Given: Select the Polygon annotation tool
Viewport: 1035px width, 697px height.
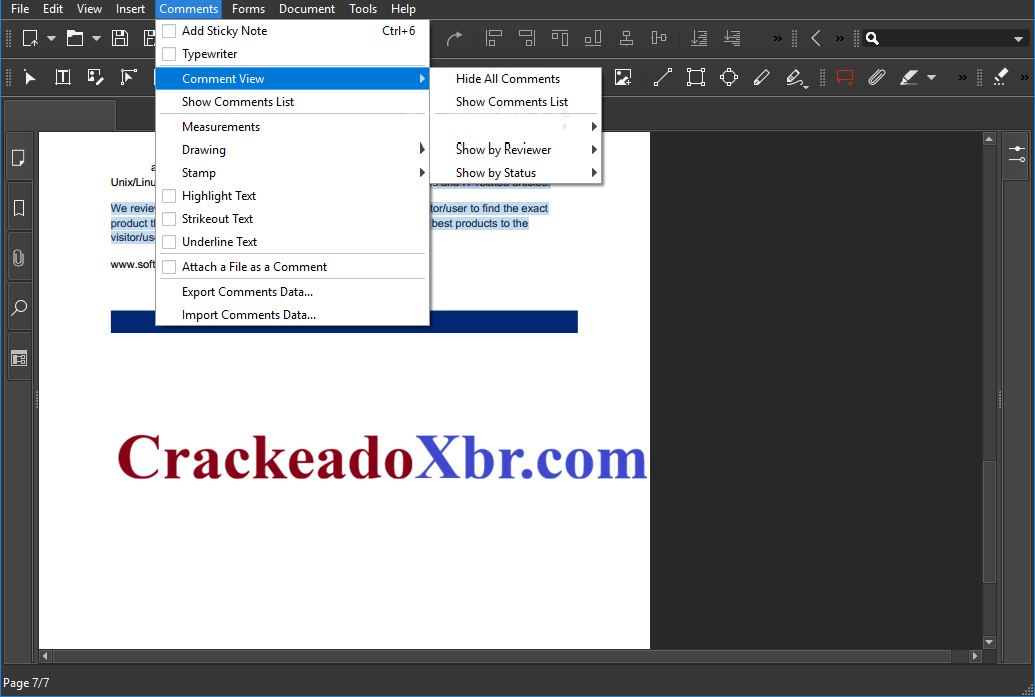Looking at the screenshot, I should coord(729,77).
